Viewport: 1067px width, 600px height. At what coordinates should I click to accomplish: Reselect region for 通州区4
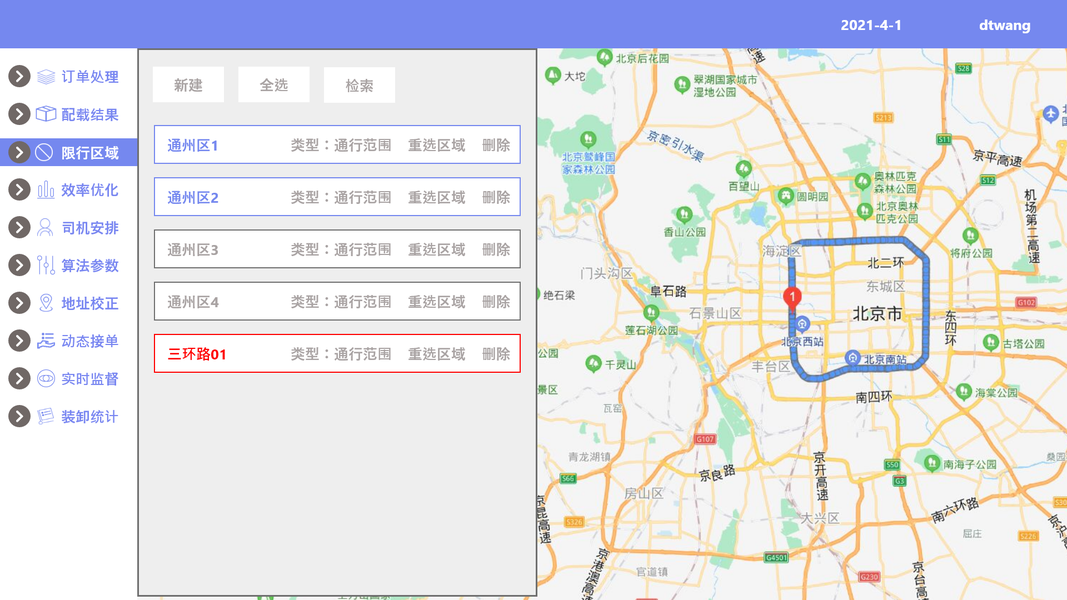coord(436,301)
